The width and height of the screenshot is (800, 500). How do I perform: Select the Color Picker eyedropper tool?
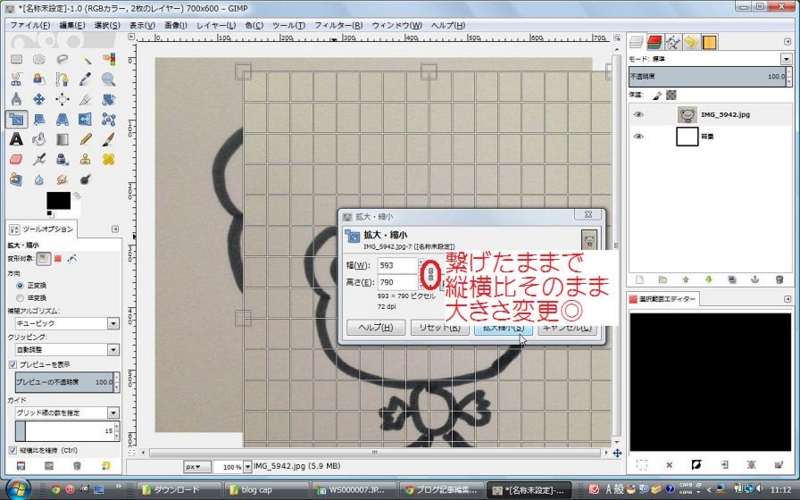(x=85, y=79)
